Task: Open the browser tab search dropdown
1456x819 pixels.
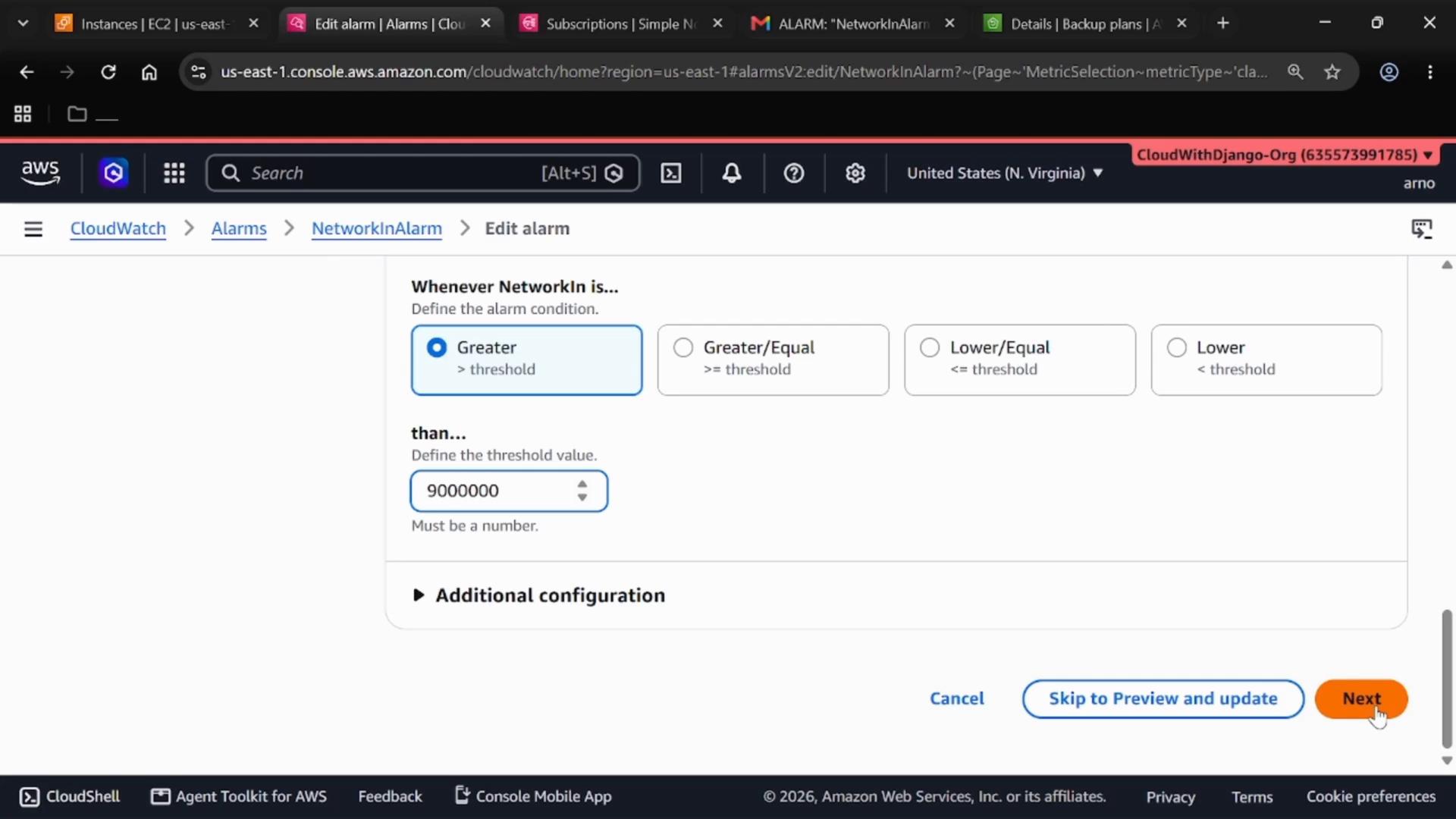Action: point(23,24)
